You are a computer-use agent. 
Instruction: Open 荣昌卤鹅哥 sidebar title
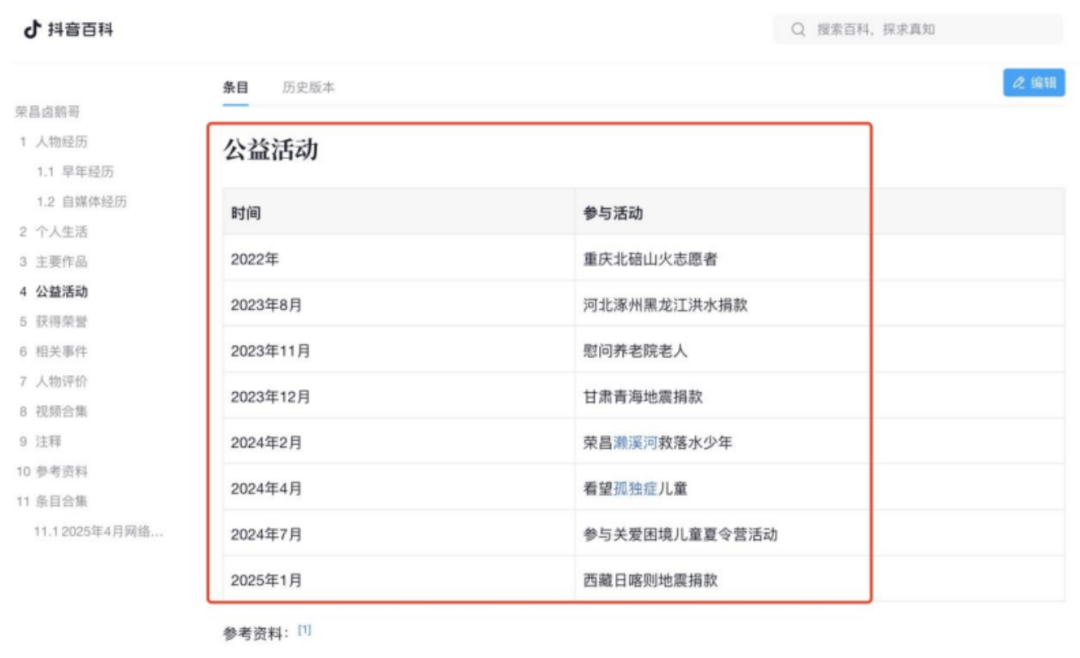click(x=48, y=112)
